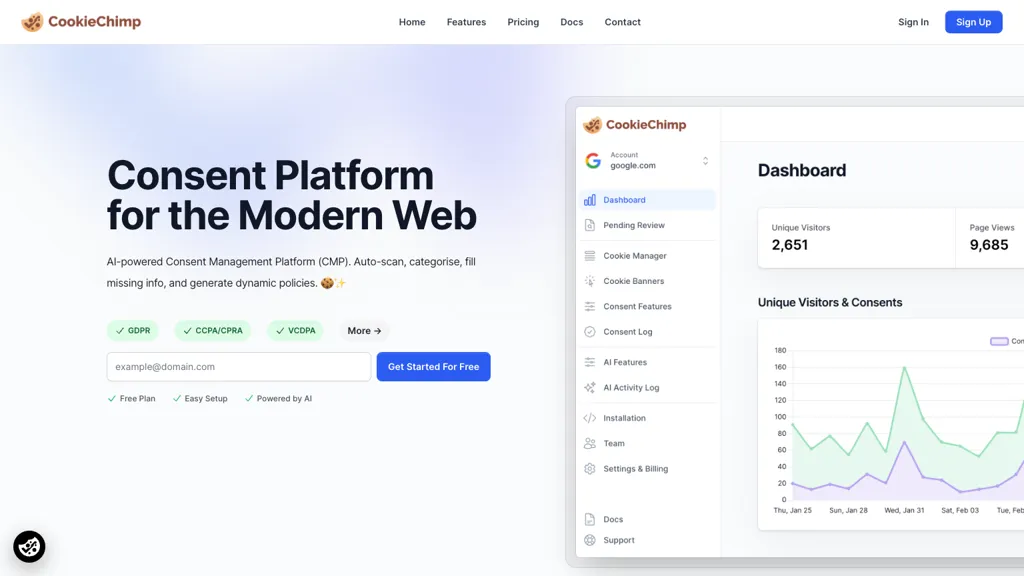Click the Google account logo
Viewport: 1024px width, 576px height.
(x=593, y=161)
